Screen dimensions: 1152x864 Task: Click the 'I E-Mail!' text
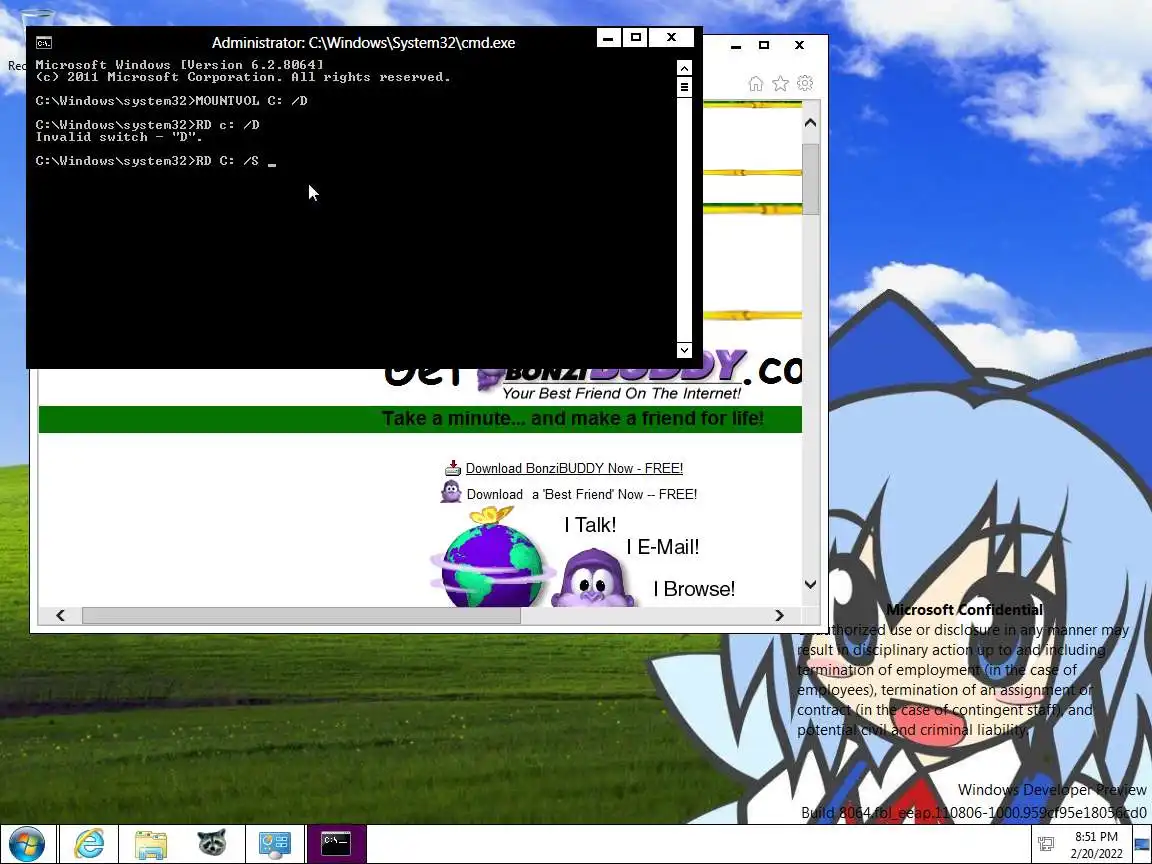663,547
